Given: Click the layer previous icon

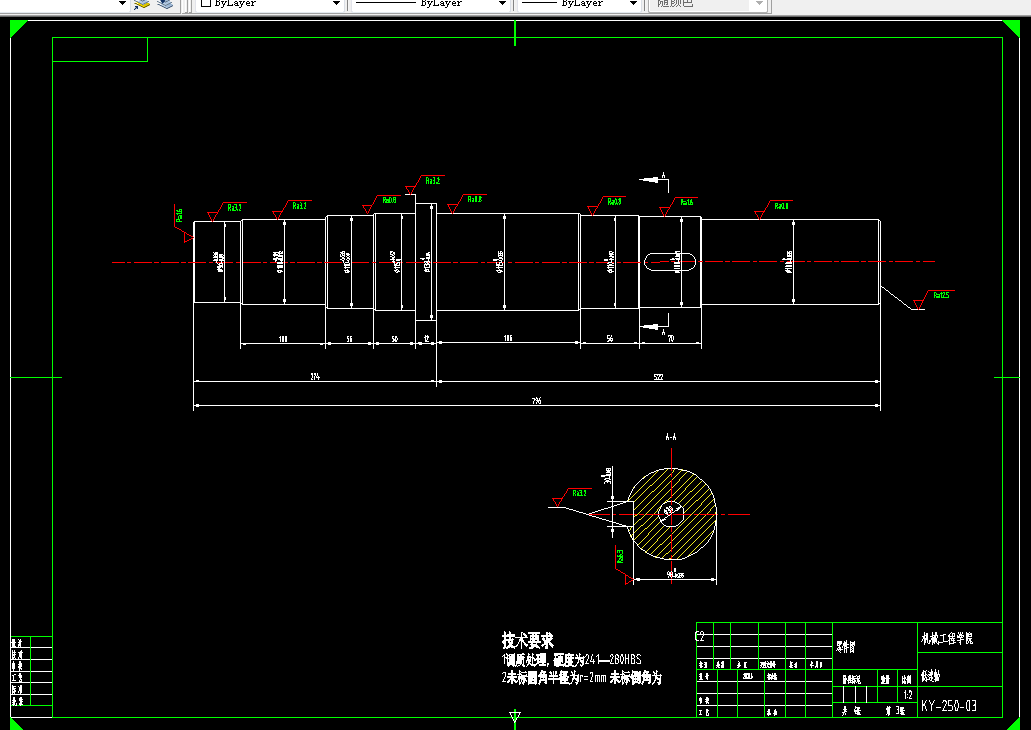Looking at the screenshot, I should point(165,4).
